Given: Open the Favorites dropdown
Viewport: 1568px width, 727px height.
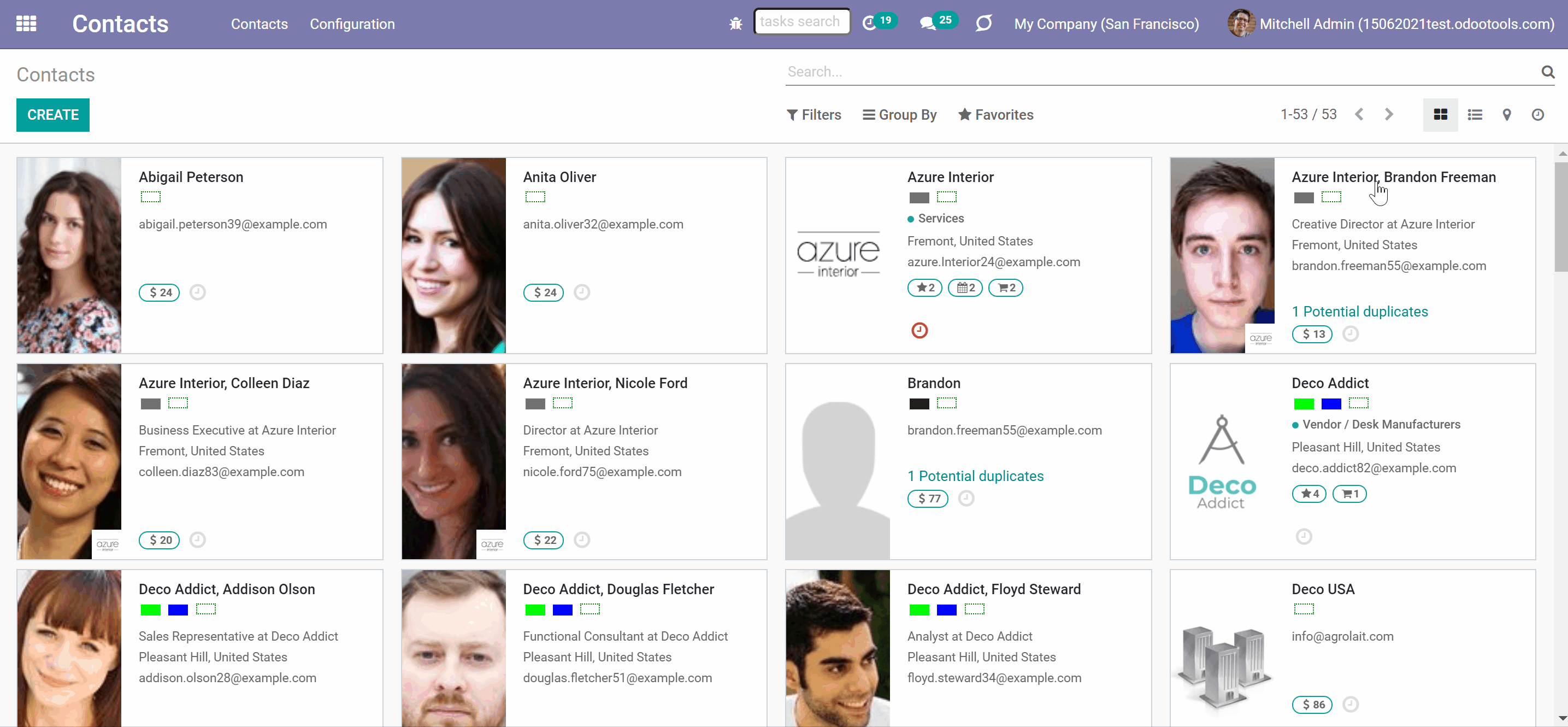Looking at the screenshot, I should pos(996,114).
